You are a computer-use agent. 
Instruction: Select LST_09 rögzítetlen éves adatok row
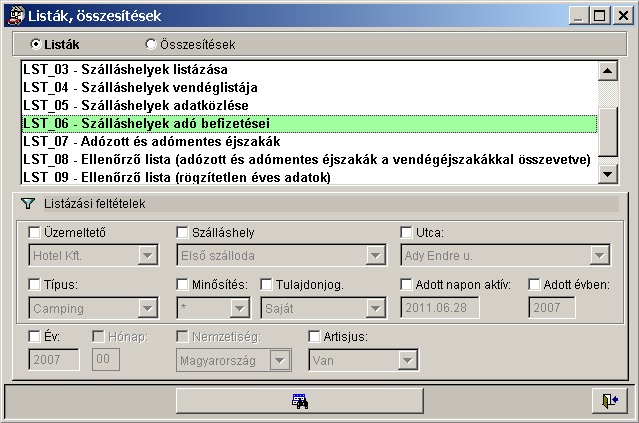(x=310, y=177)
